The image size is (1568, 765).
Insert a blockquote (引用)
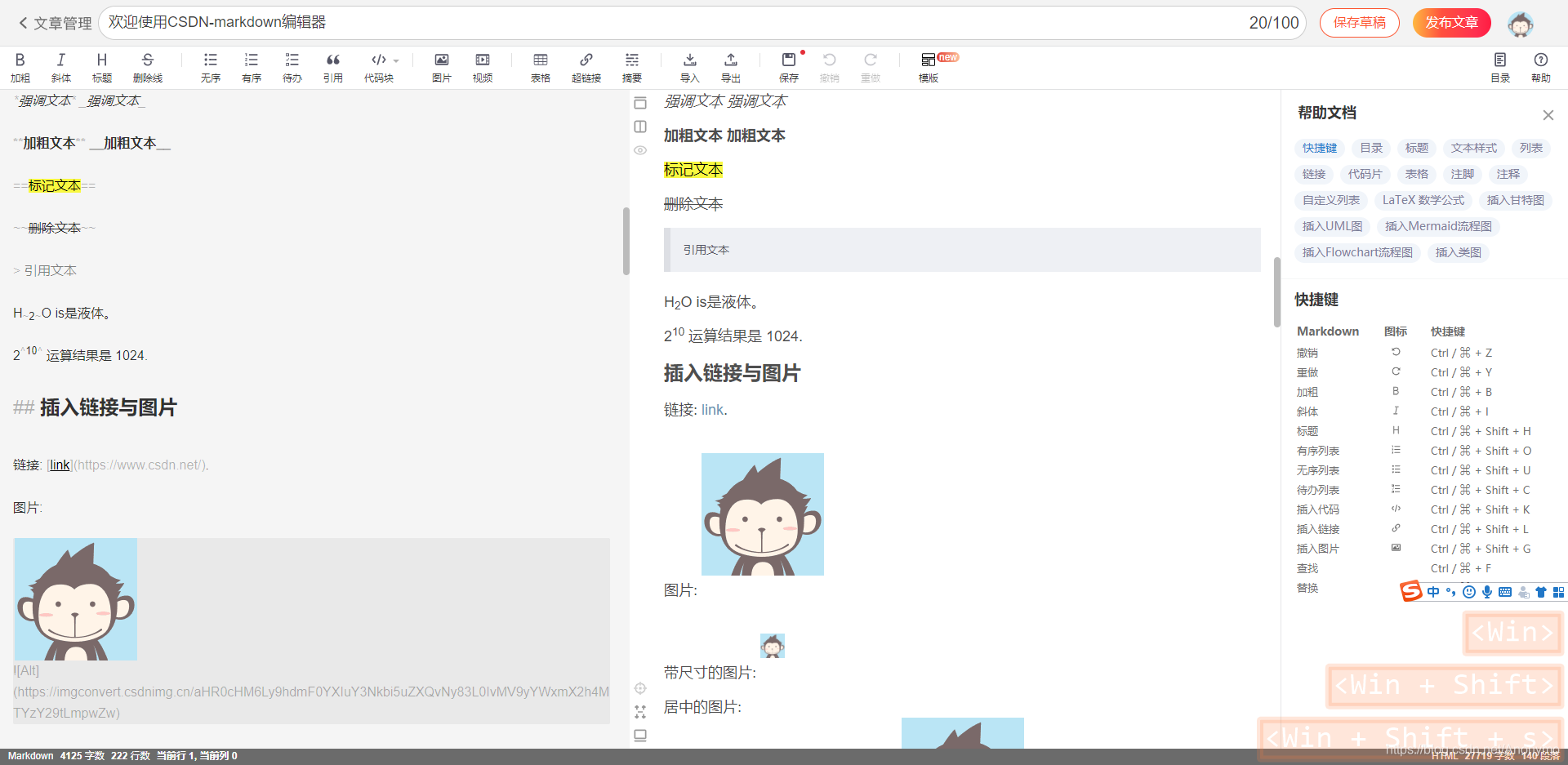[x=333, y=67]
